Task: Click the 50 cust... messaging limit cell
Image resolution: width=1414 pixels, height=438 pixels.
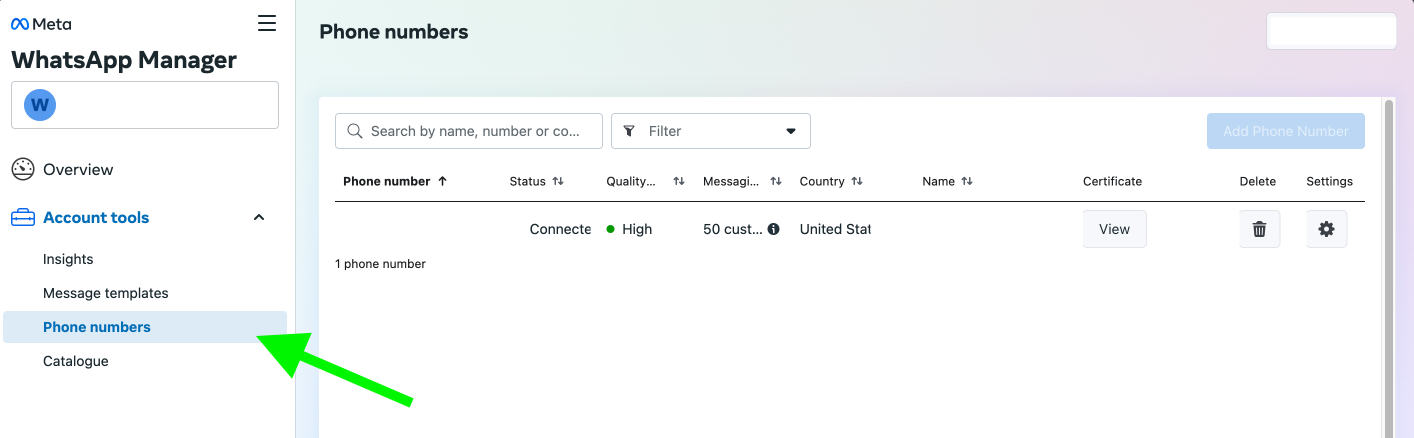Action: point(733,229)
